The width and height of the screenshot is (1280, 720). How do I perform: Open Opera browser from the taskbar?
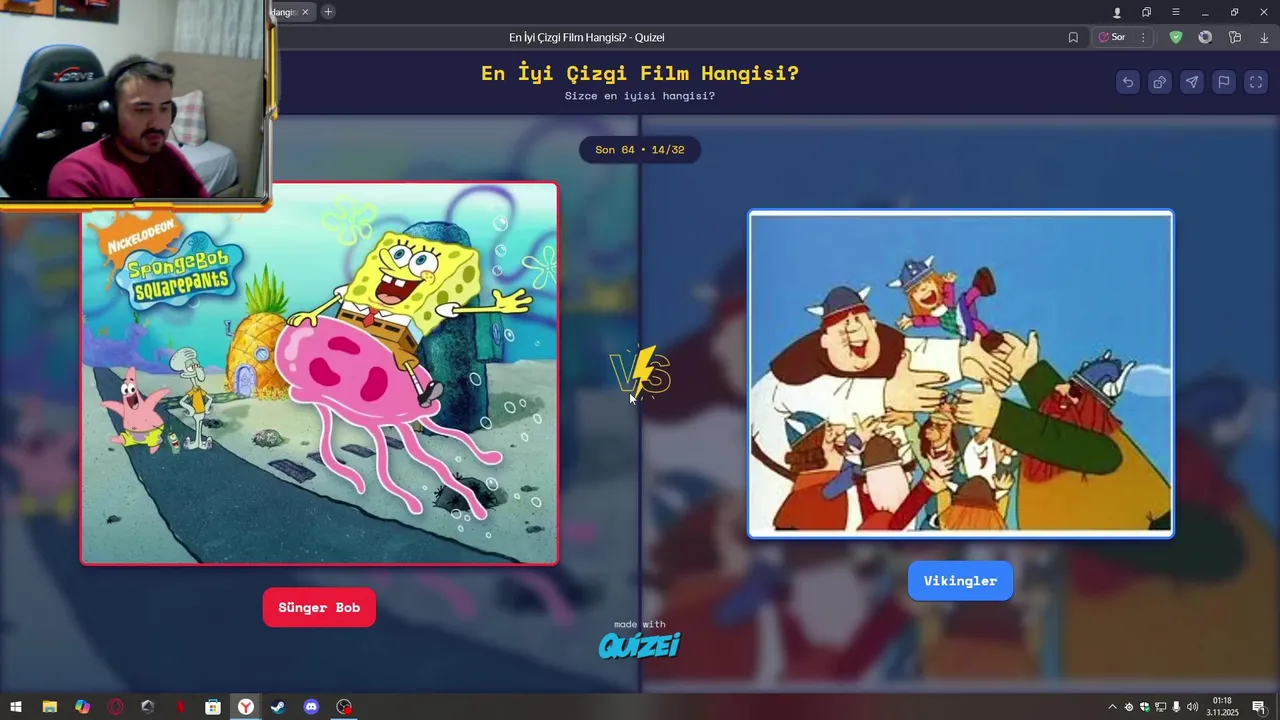[x=115, y=707]
